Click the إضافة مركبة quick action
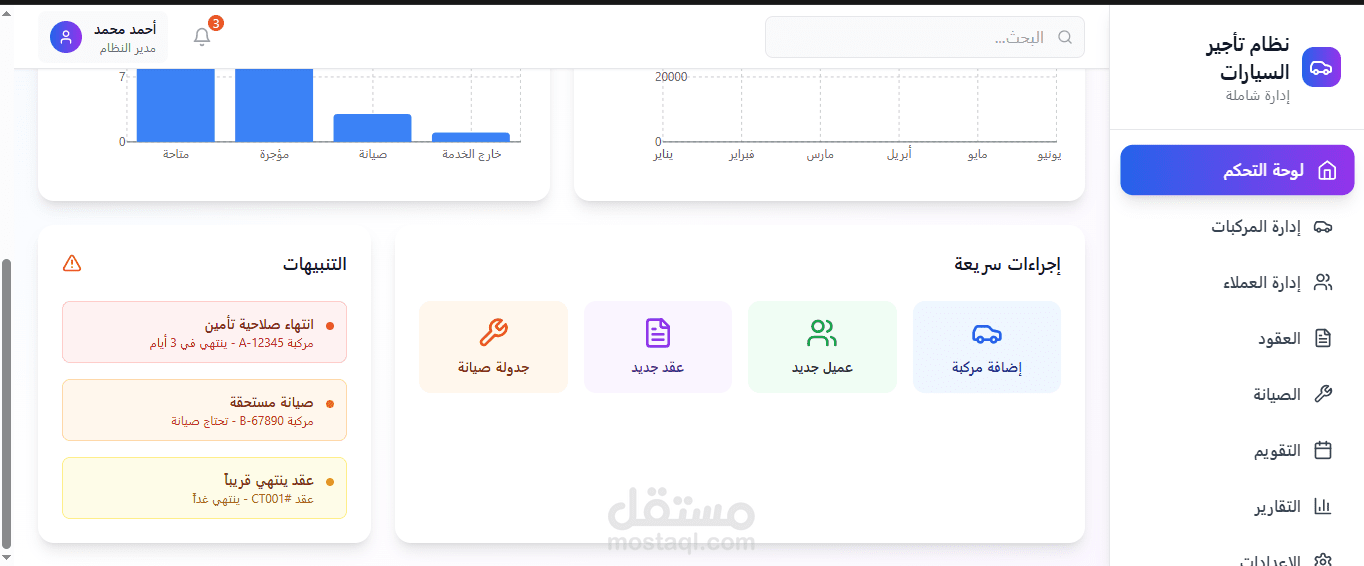This screenshot has width=1364, height=566. click(x=986, y=347)
